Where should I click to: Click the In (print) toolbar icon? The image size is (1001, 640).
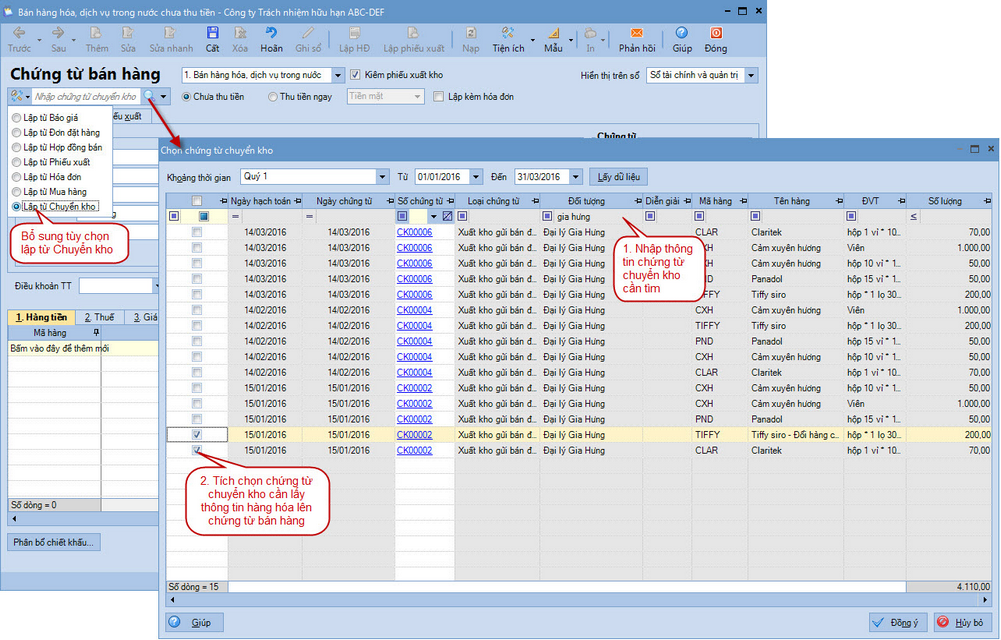click(591, 33)
